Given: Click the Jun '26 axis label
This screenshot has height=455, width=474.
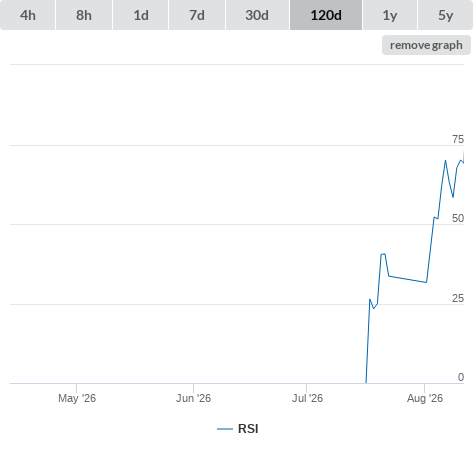Looking at the screenshot, I should click(x=193, y=398).
